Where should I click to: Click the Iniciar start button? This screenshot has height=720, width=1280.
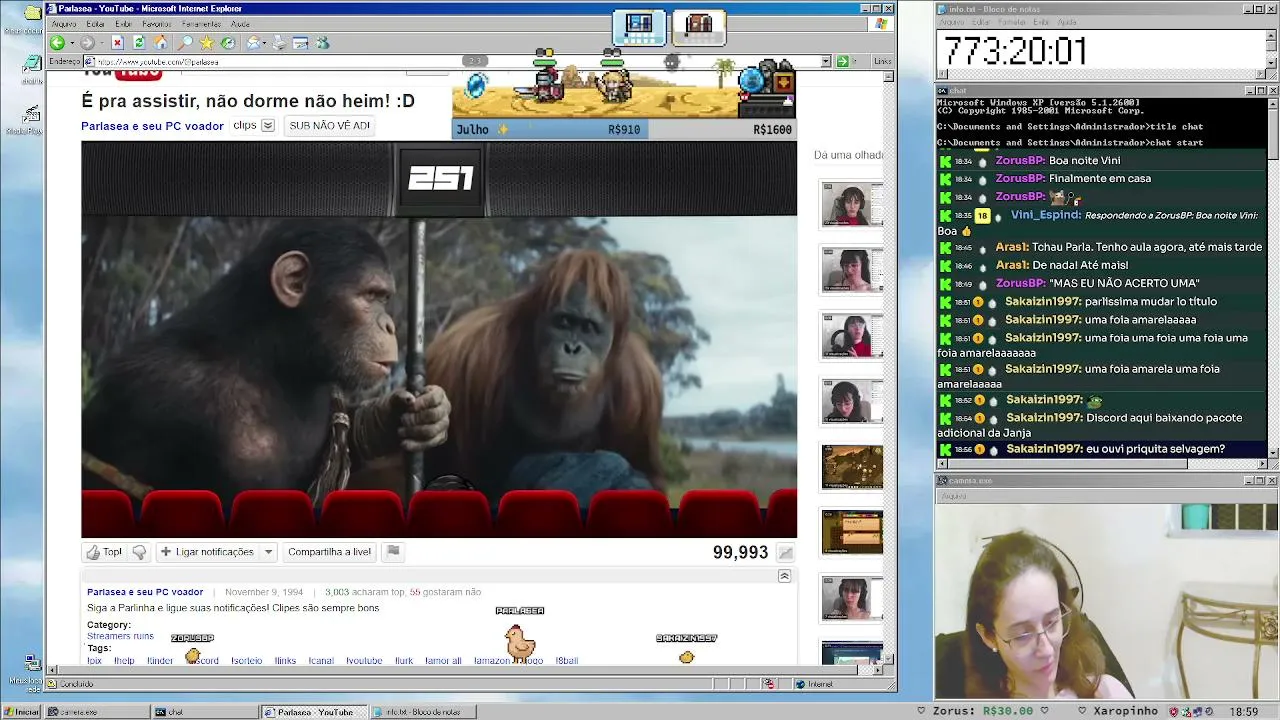tap(21, 712)
